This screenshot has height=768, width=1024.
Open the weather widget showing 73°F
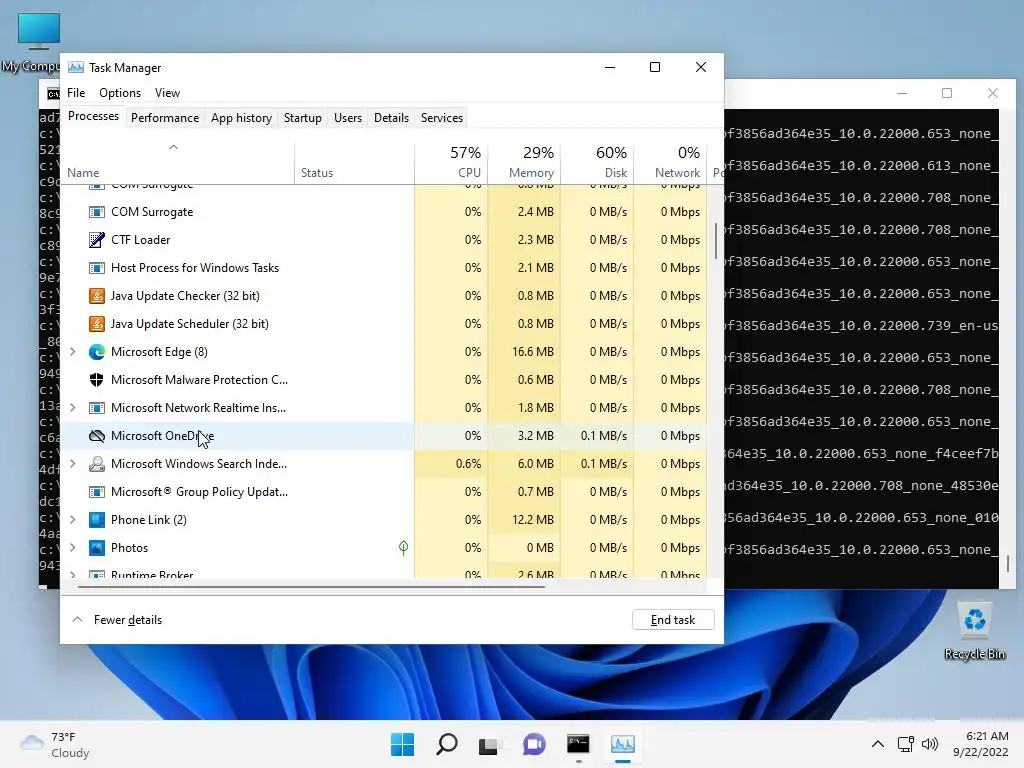click(x=55, y=744)
